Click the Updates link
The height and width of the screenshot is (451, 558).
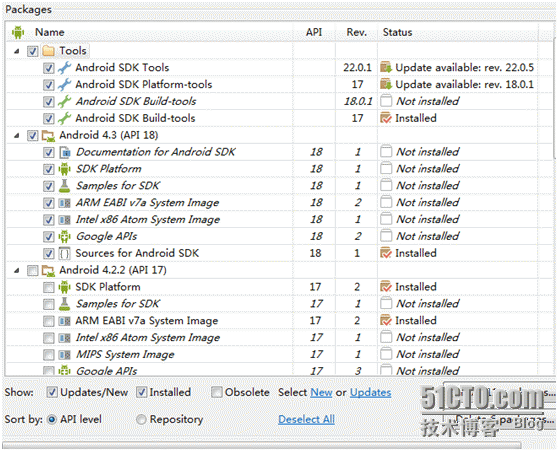coord(370,392)
